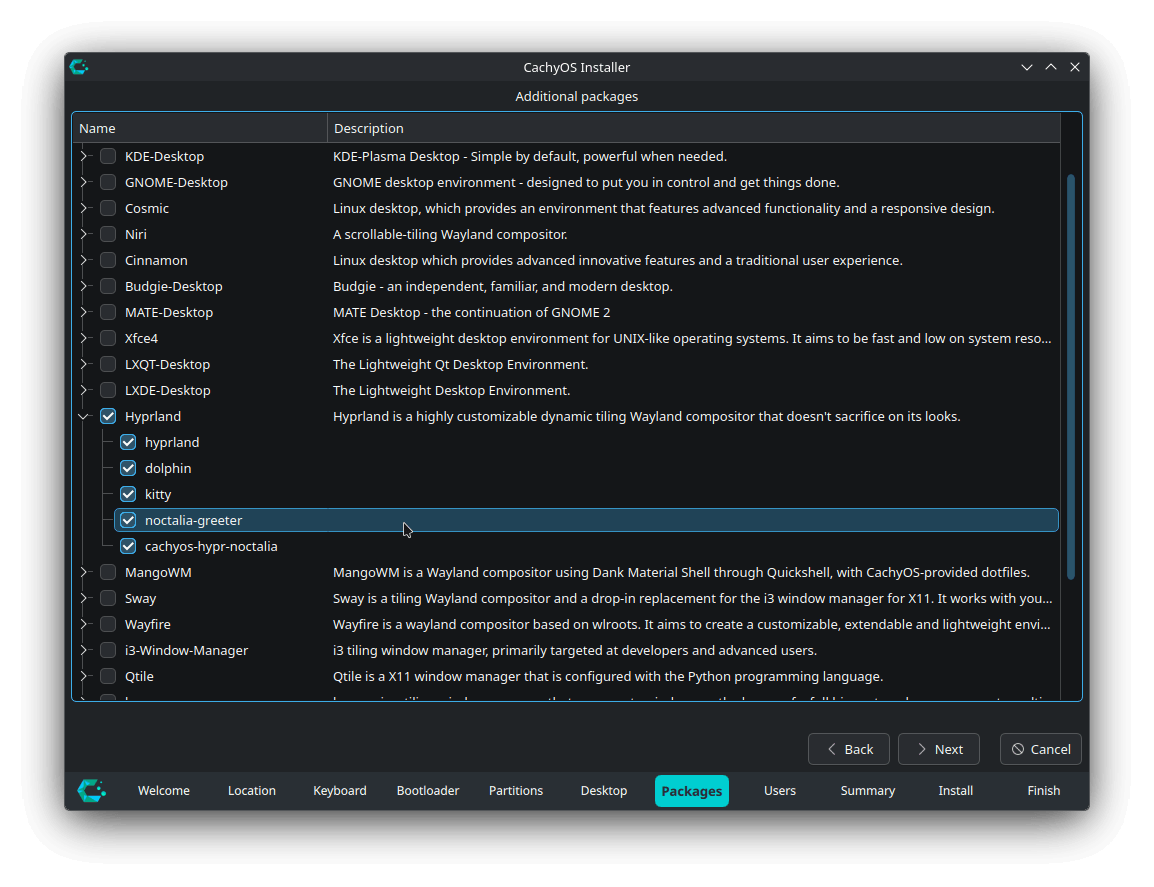Image resolution: width=1154 pixels, height=887 pixels.
Task: Switch to the Keyboard step
Action: point(339,791)
